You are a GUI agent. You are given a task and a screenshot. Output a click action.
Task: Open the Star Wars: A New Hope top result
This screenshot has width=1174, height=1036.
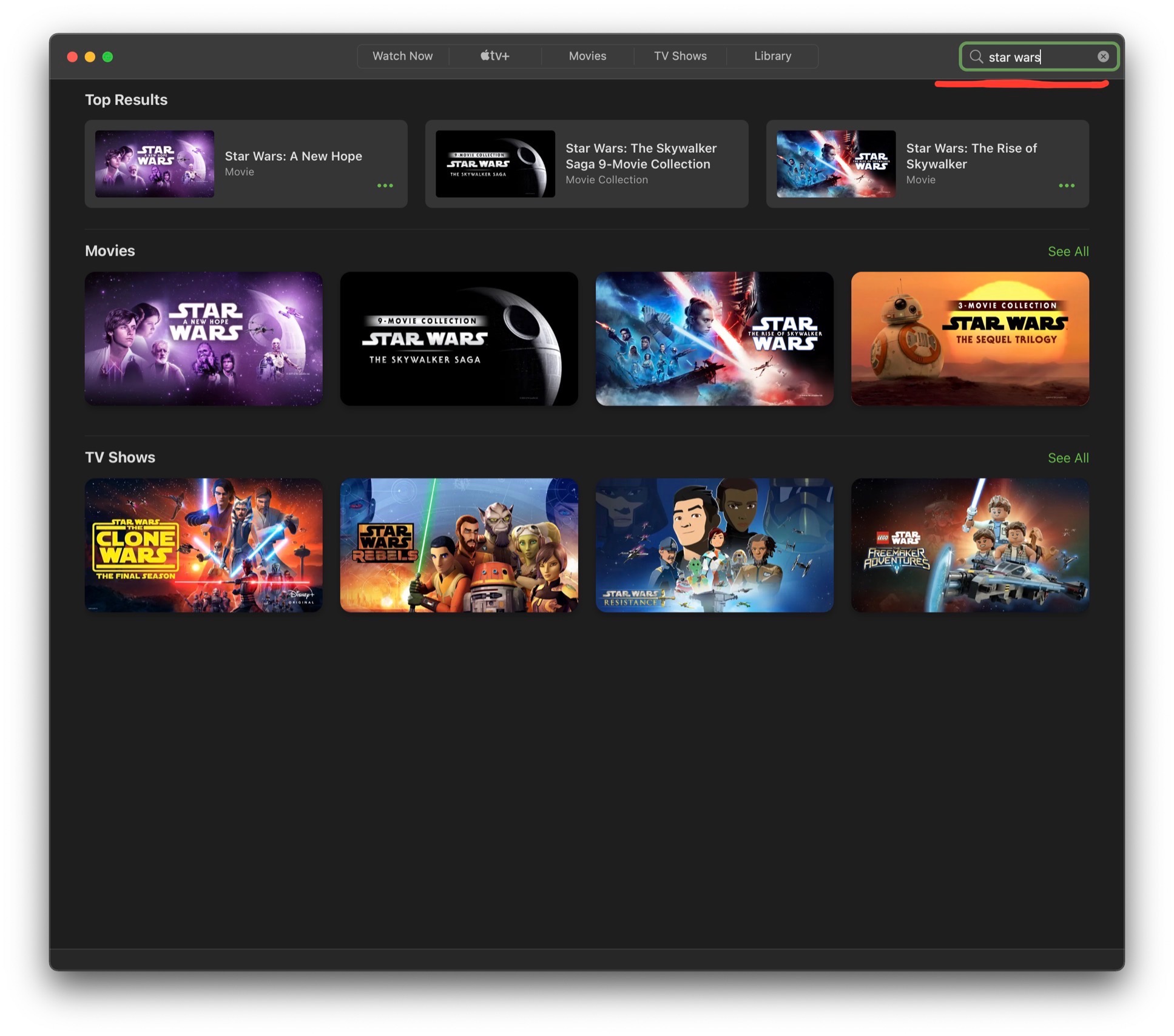coord(246,164)
